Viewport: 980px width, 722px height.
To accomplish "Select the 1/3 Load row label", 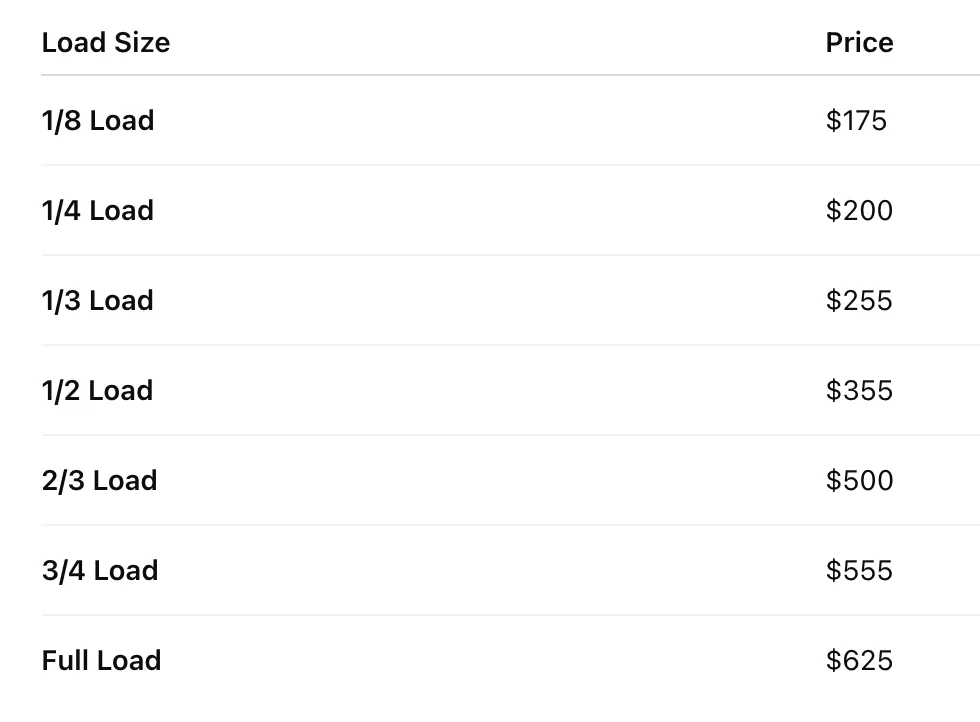I will [98, 301].
